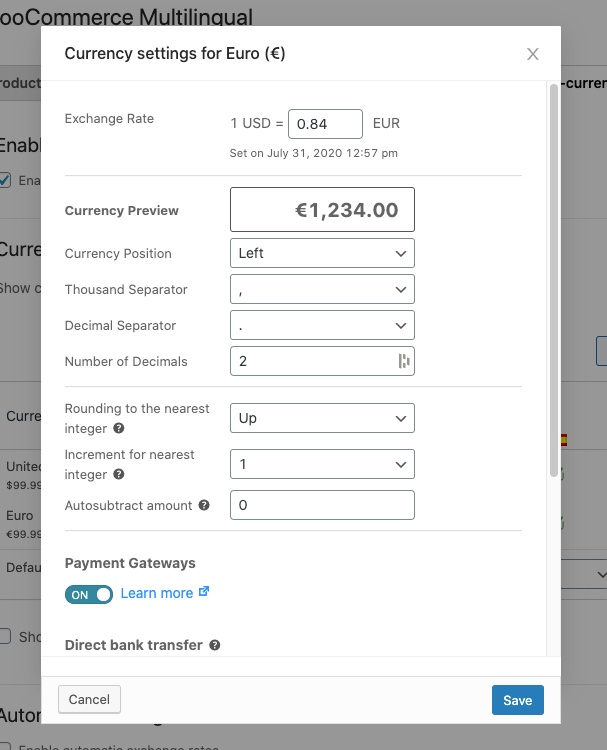Click help icon beside Direct bank transfer
The image size is (607, 750).
coord(214,646)
